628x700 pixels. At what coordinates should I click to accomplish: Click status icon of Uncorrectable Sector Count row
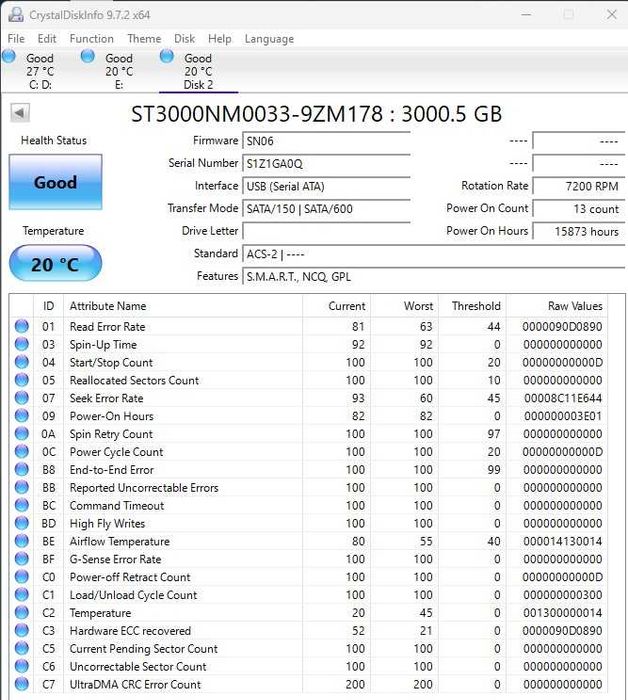click(x=21, y=666)
